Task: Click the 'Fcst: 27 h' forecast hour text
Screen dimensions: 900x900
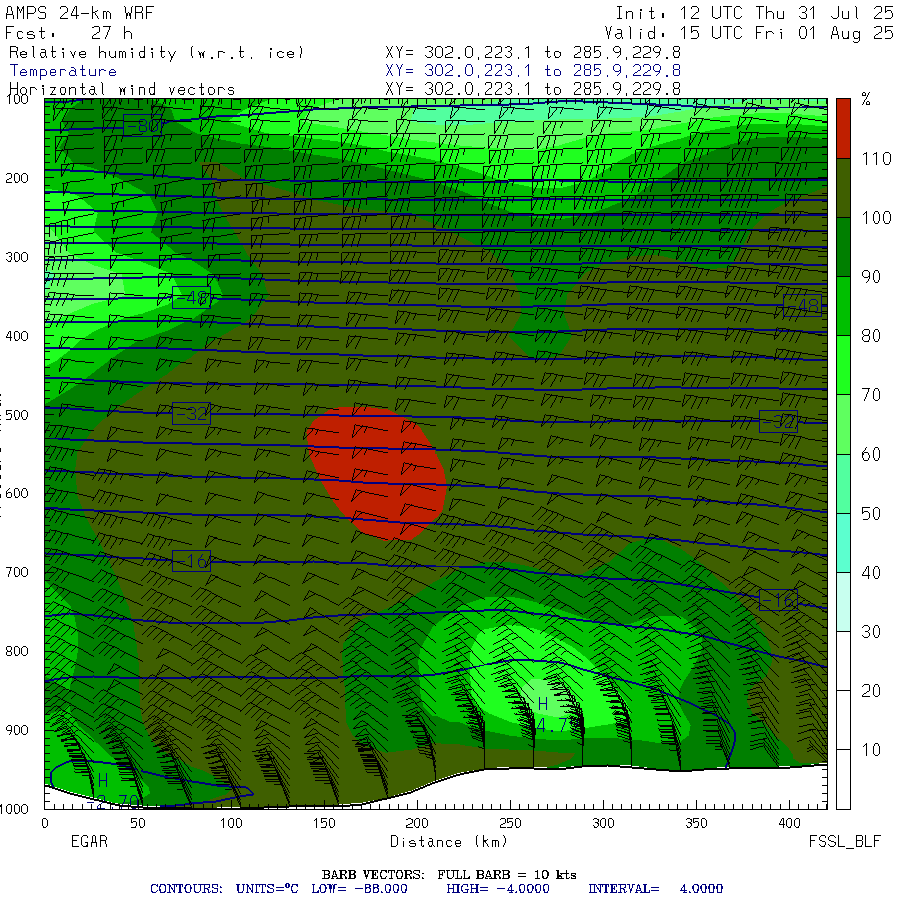Action: point(68,33)
